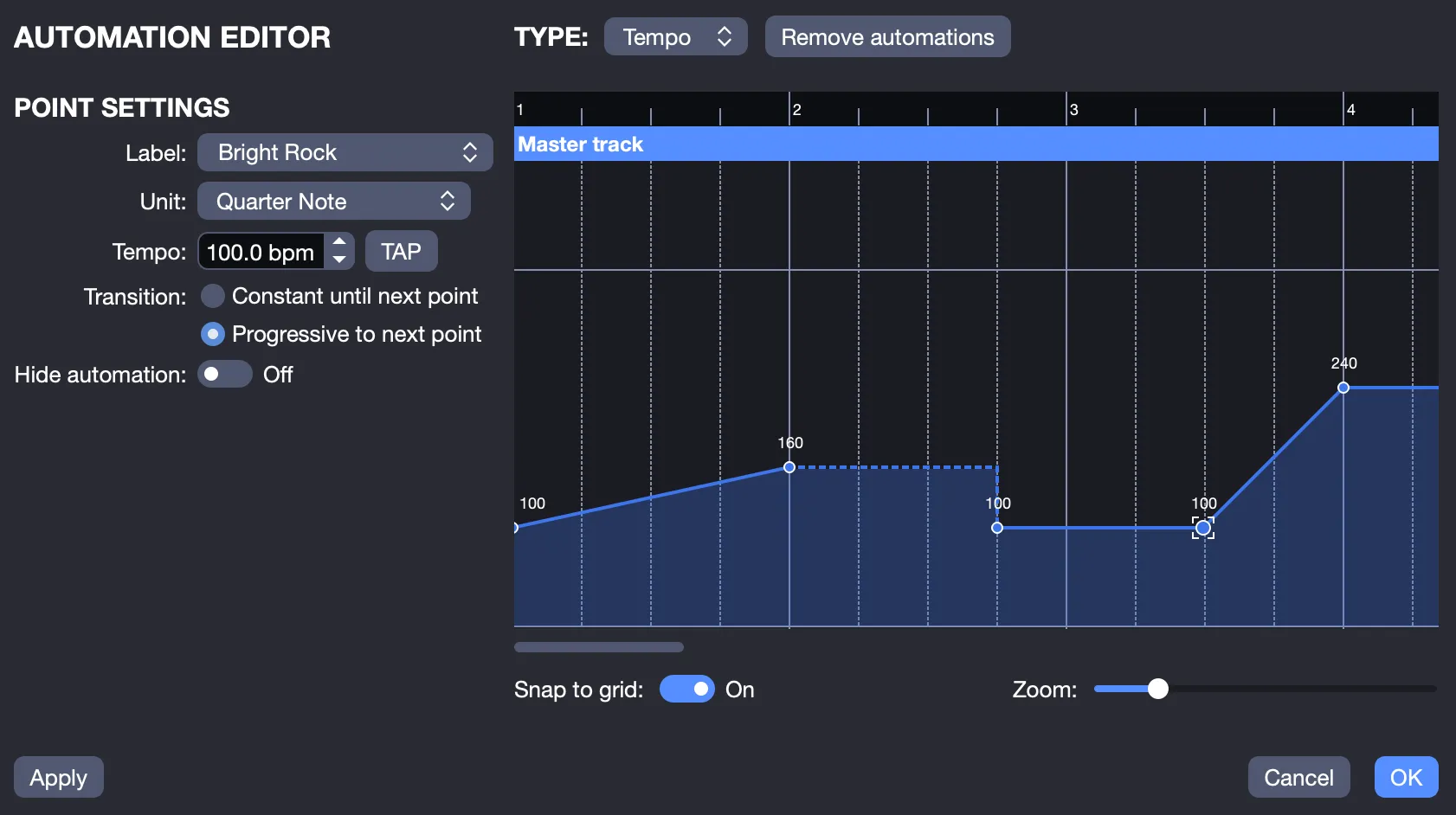The height and width of the screenshot is (815, 1456).
Task: Click the selected 100 bpm point with brackets
Action: click(x=1203, y=528)
